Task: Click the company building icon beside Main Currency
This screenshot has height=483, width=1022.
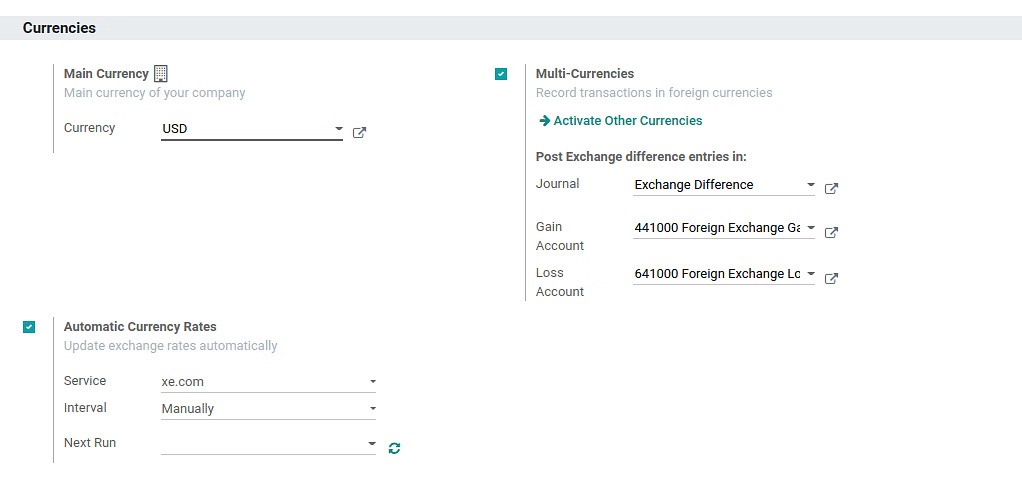Action: coord(161,73)
